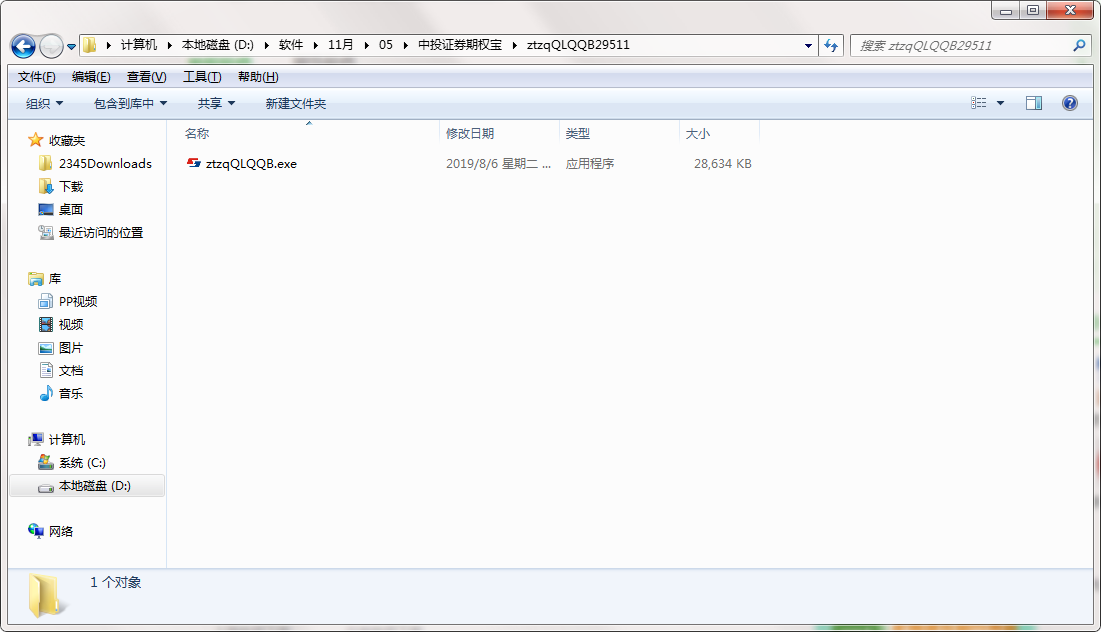
Task: Click the 系统 (C:) drive icon
Action: tap(46, 462)
